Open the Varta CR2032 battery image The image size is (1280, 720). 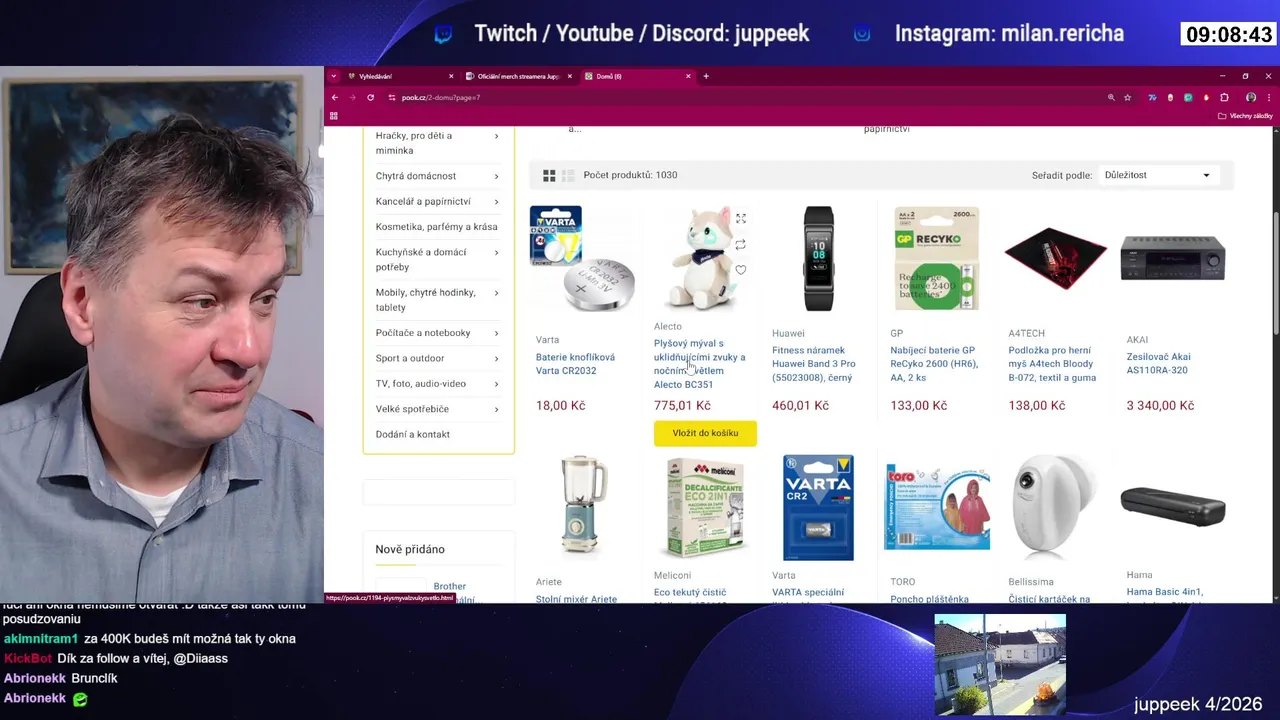(x=582, y=259)
